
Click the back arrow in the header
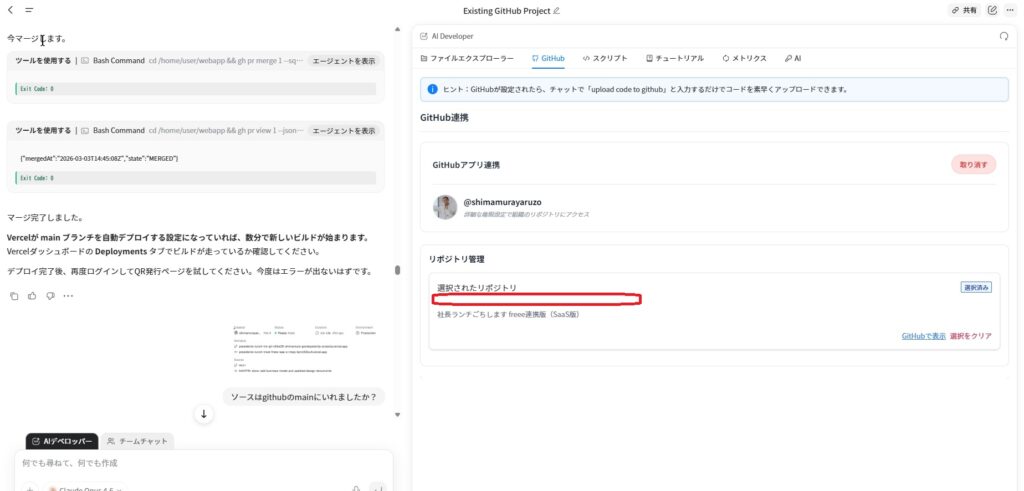pyautogui.click(x=10, y=10)
